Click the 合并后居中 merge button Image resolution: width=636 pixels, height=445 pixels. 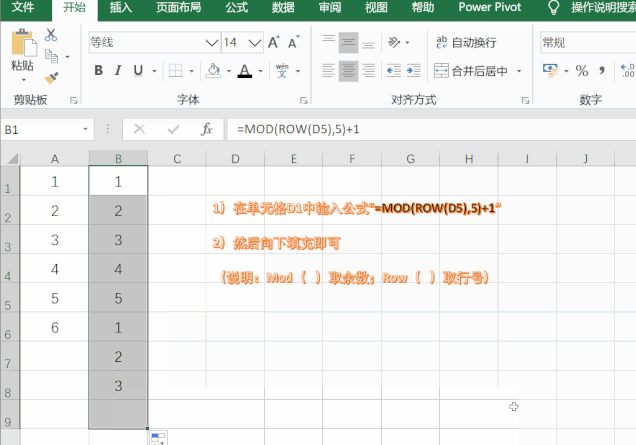(x=472, y=71)
